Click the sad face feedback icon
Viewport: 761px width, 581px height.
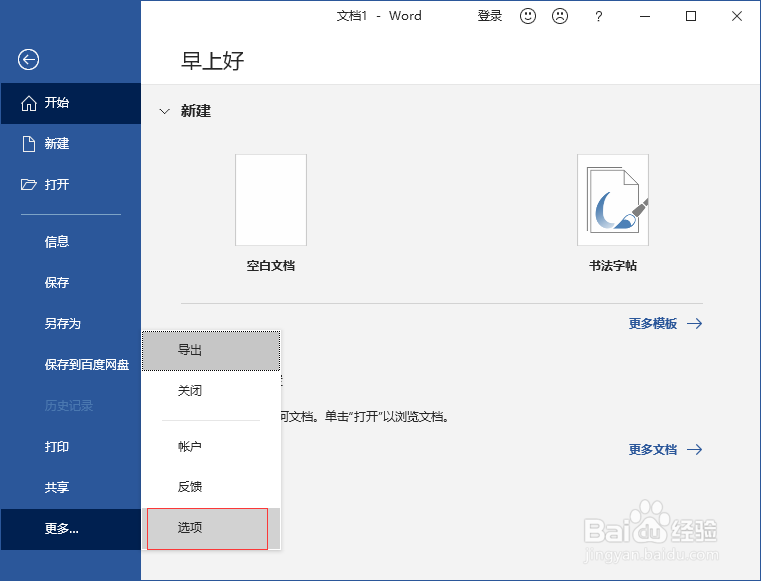pos(560,16)
